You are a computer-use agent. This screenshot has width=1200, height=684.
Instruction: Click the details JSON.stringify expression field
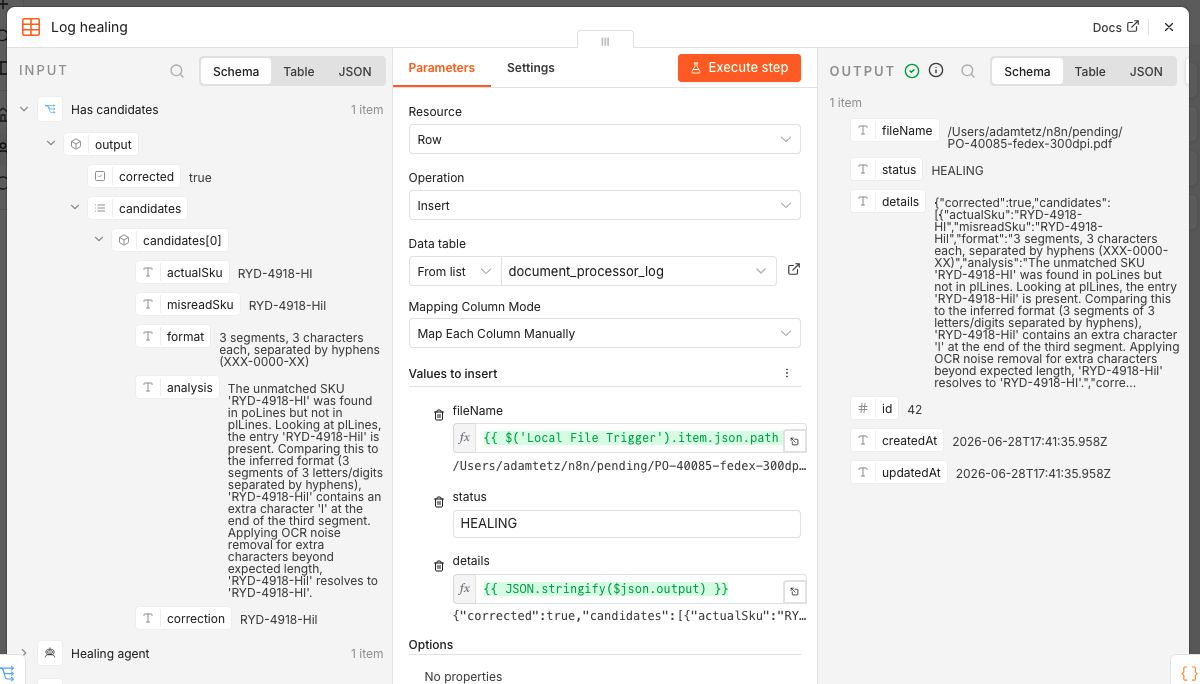(629, 588)
